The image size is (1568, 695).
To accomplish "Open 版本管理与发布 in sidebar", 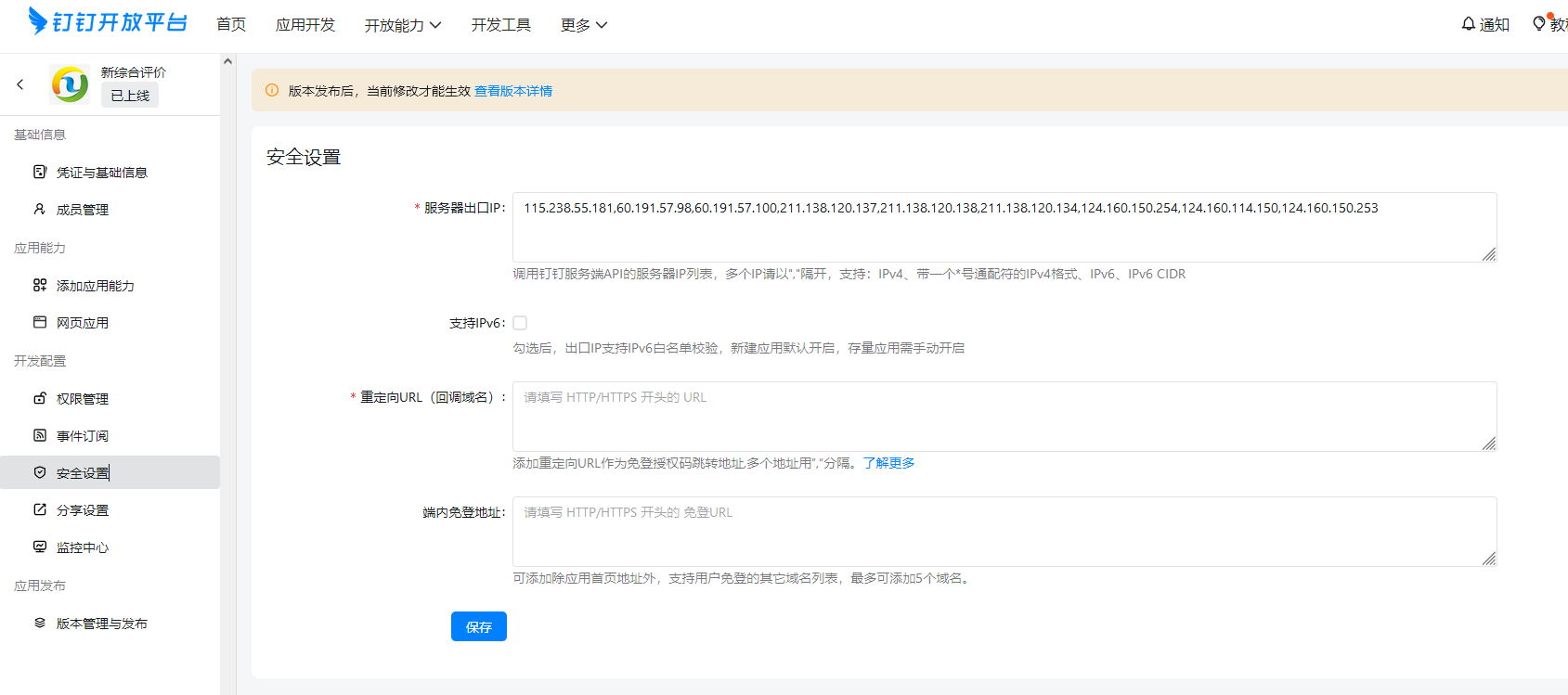I will point(101,624).
